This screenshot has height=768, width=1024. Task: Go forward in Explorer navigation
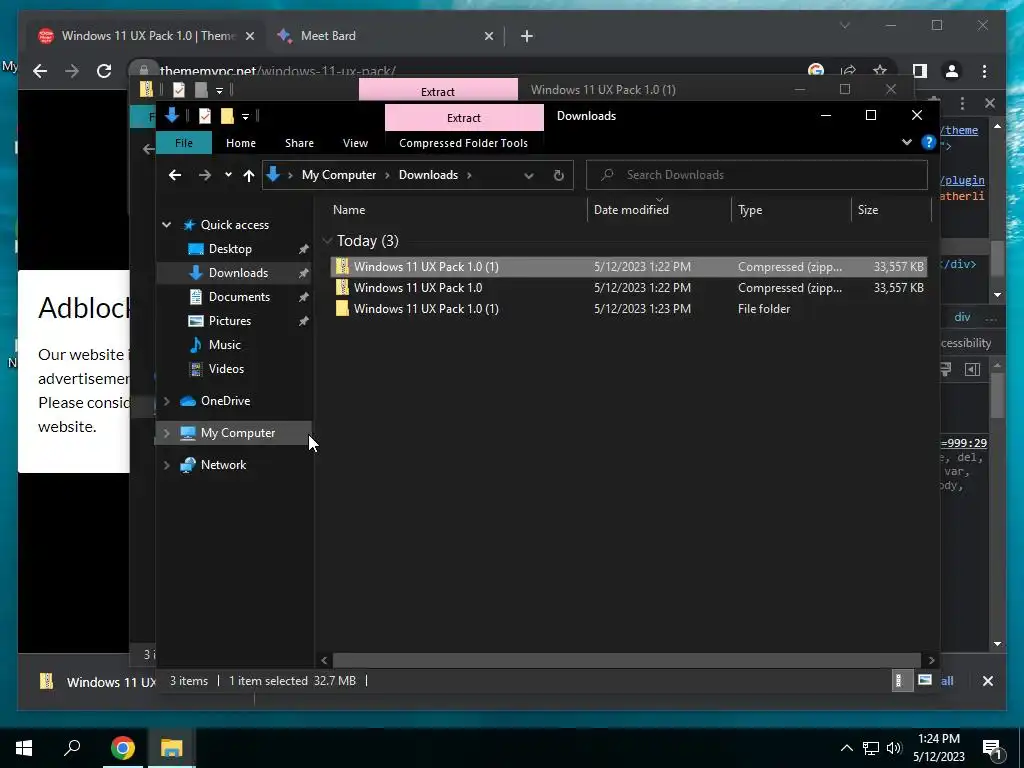(x=204, y=175)
